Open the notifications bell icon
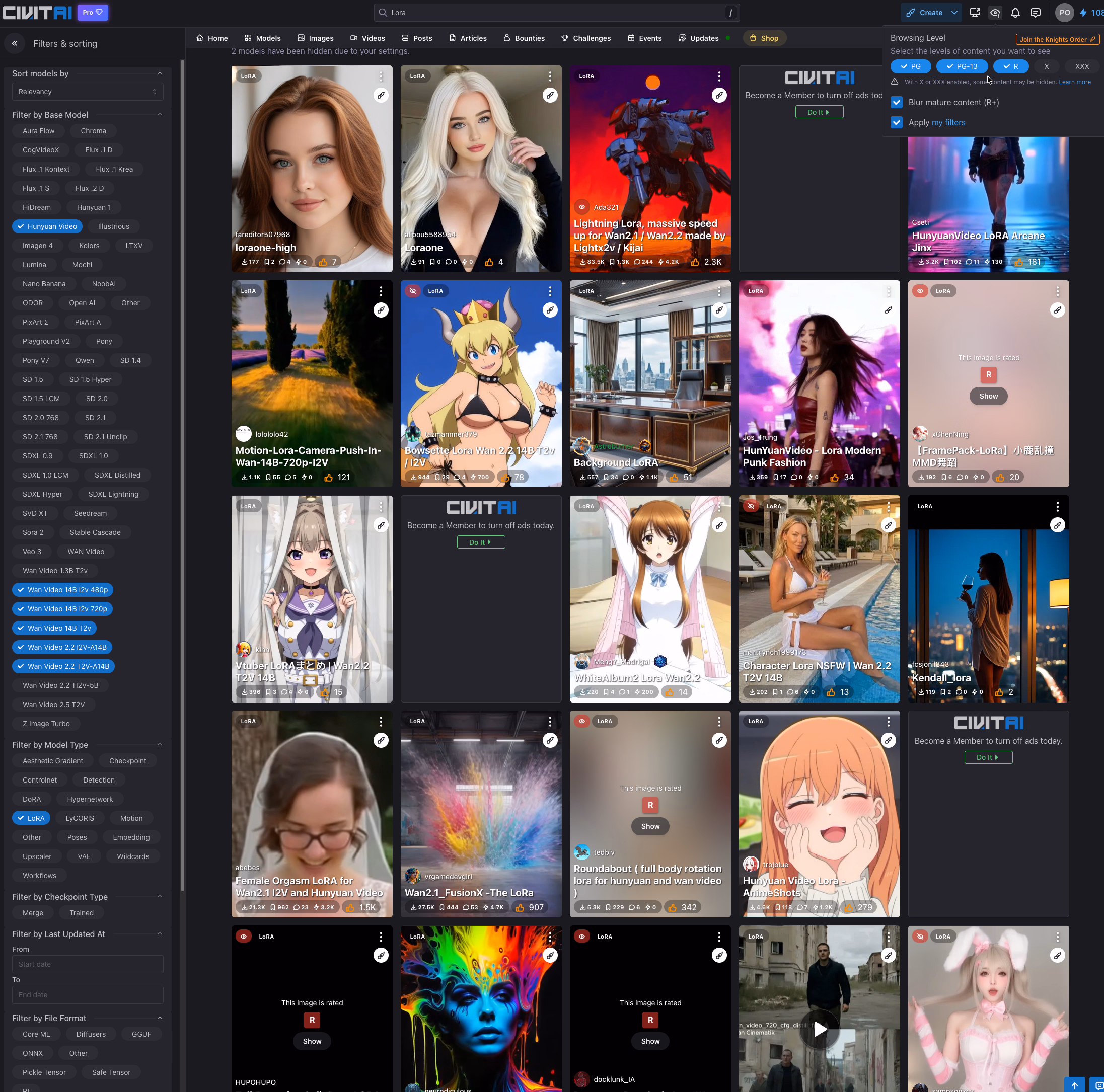Screen dimensions: 1104x1092 [1015, 13]
